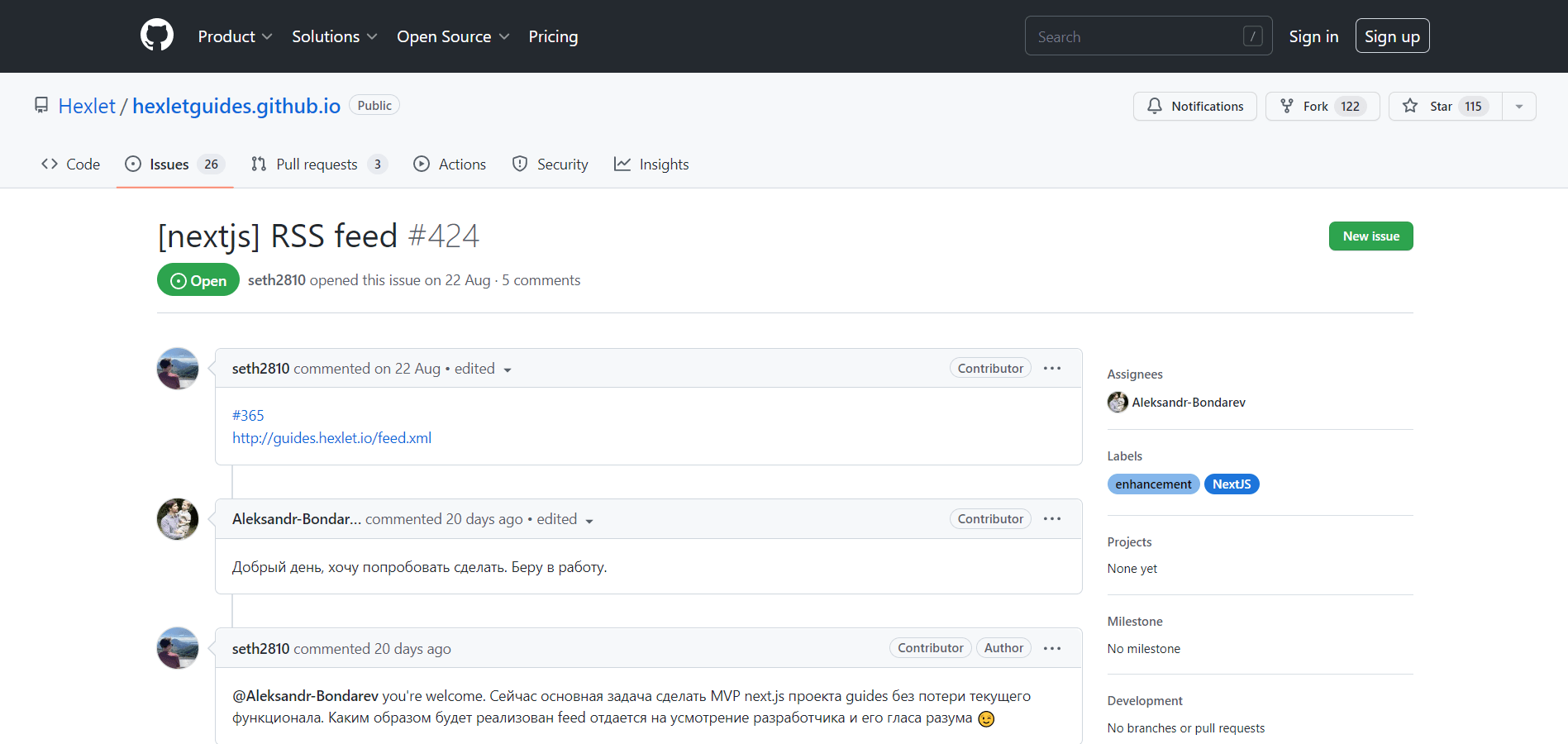Select the enhancement label
Image resolution: width=1568 pixels, height=744 pixels.
pos(1153,484)
